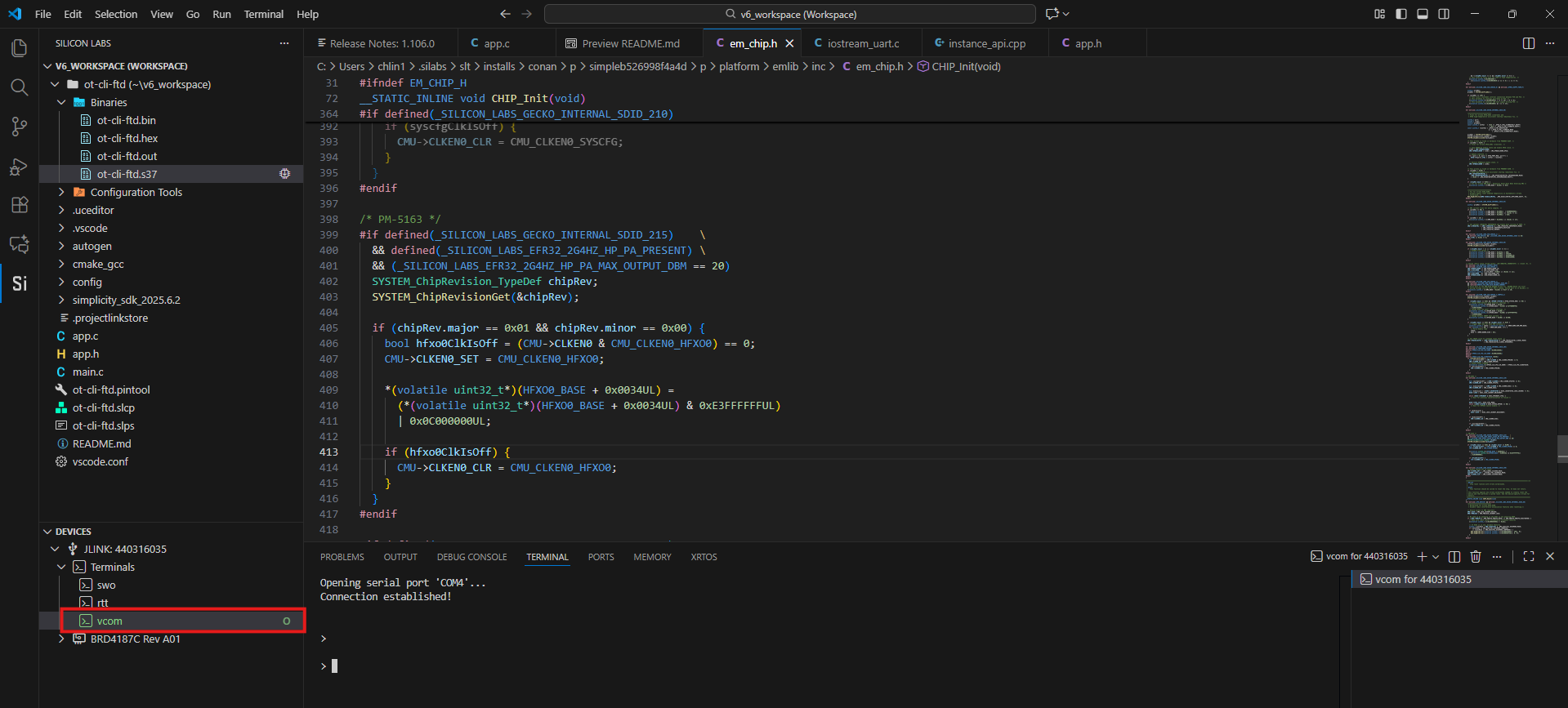Screen dimensions: 1568x708
Task: Open the Explorer view in activity bar
Action: [19, 48]
